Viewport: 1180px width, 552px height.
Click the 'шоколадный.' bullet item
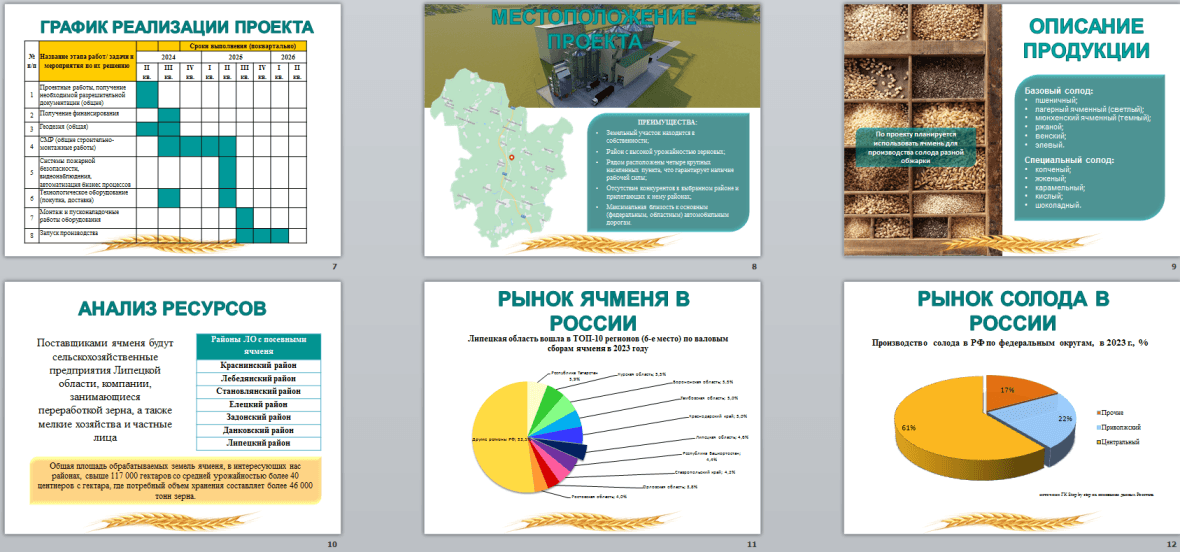(1058, 205)
